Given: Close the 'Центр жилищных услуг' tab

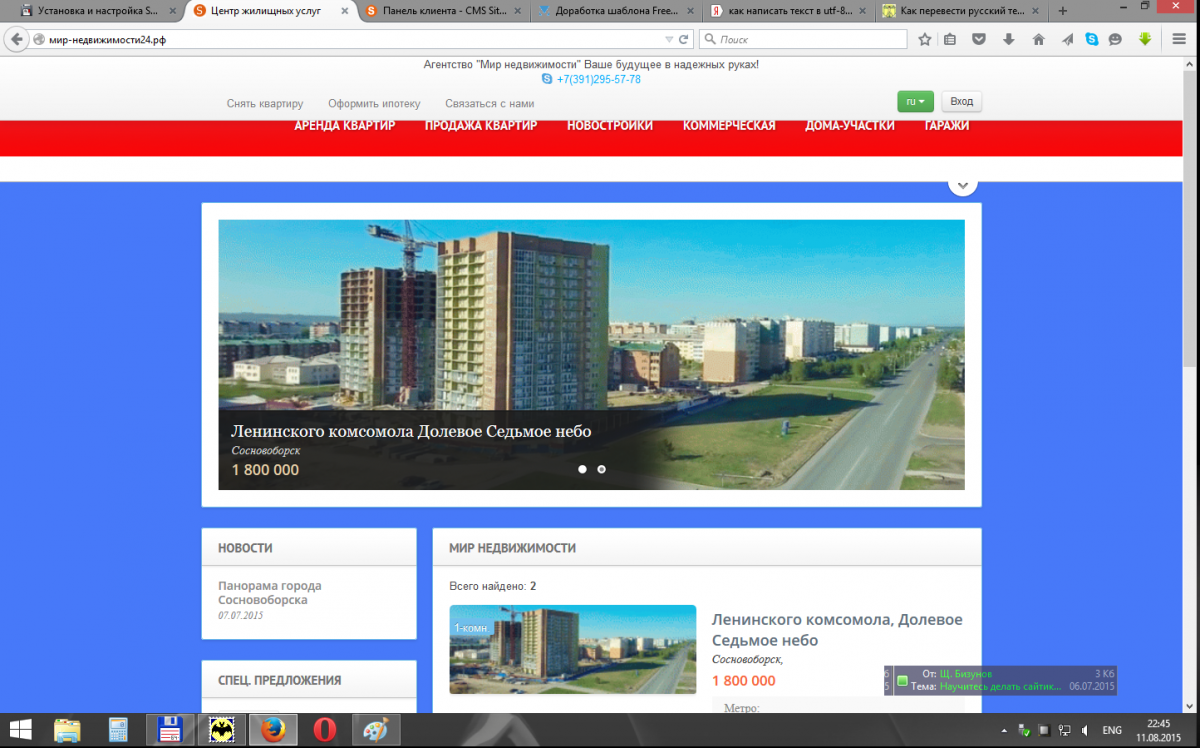Looking at the screenshot, I should 346,11.
